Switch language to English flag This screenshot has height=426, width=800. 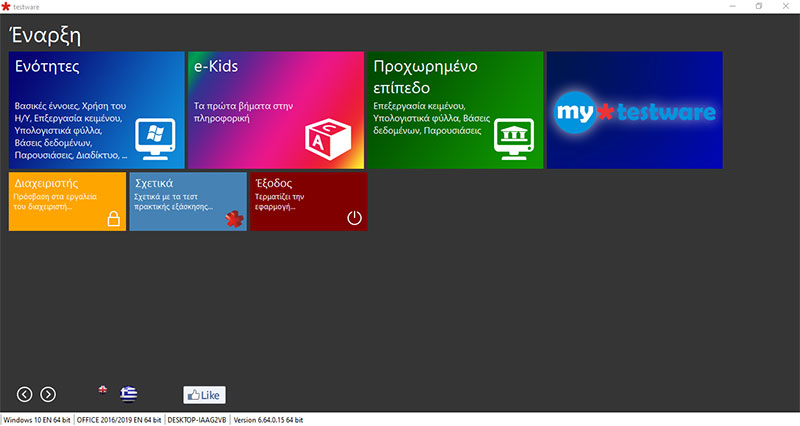[x=103, y=390]
